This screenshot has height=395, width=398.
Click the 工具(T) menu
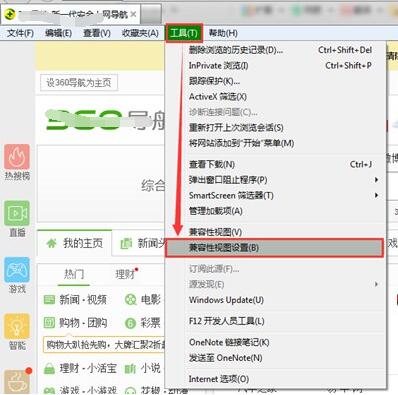[184, 33]
